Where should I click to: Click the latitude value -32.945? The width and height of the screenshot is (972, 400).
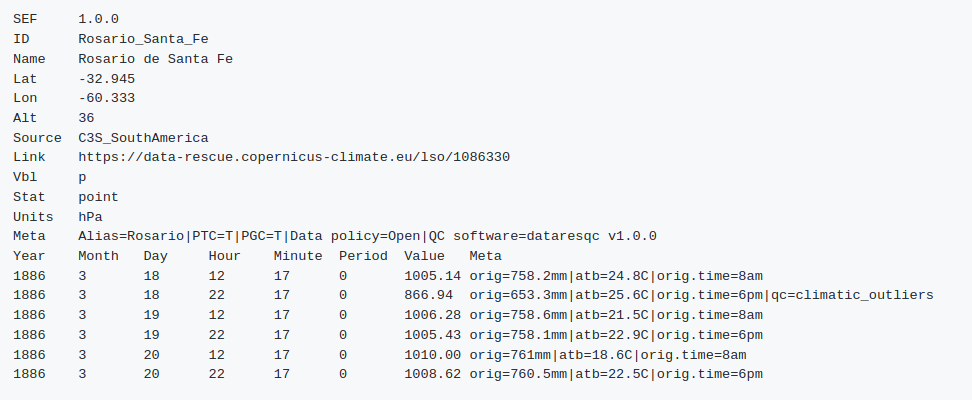coord(106,78)
